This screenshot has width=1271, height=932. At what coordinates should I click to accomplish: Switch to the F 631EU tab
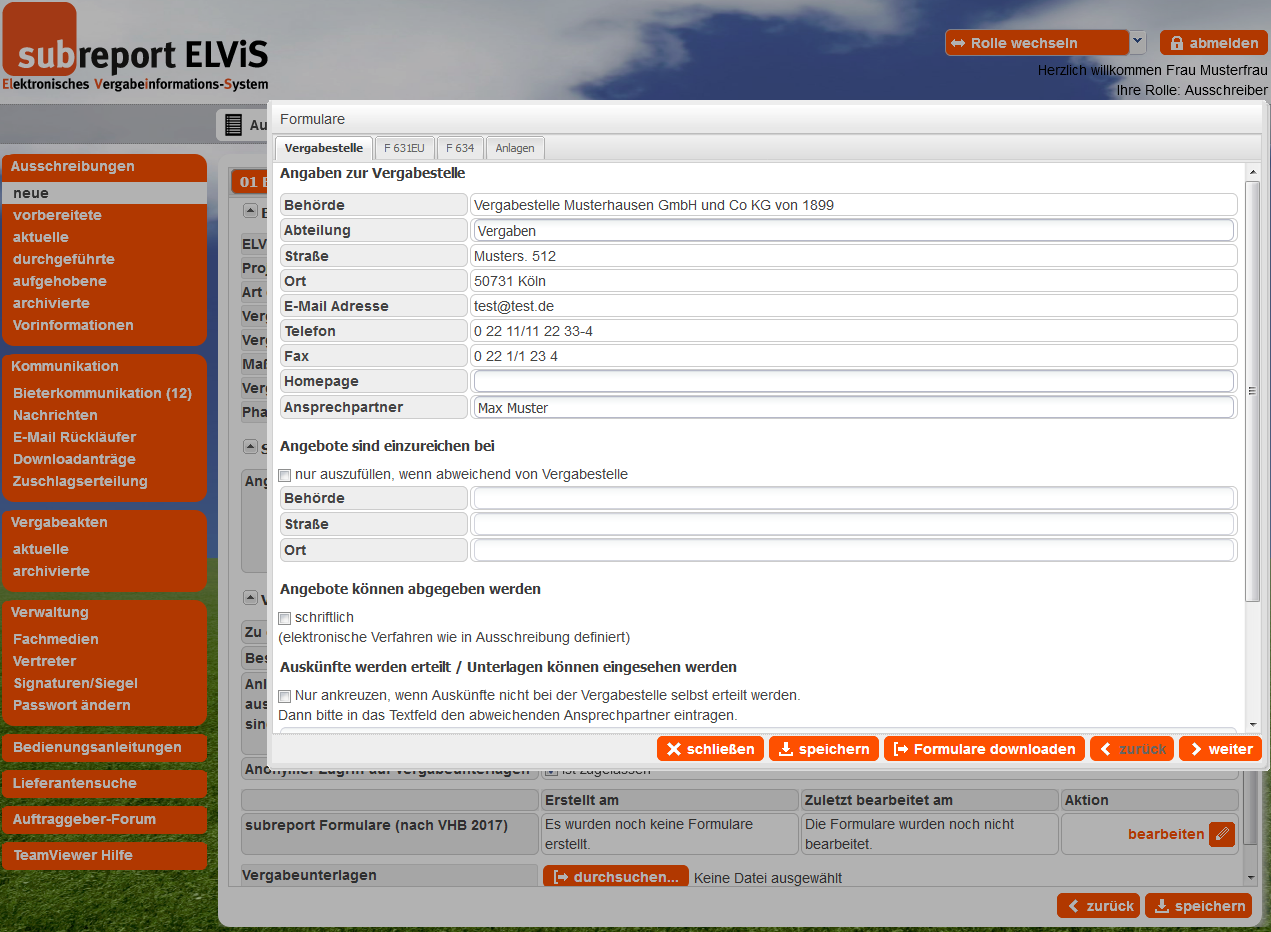pos(404,148)
